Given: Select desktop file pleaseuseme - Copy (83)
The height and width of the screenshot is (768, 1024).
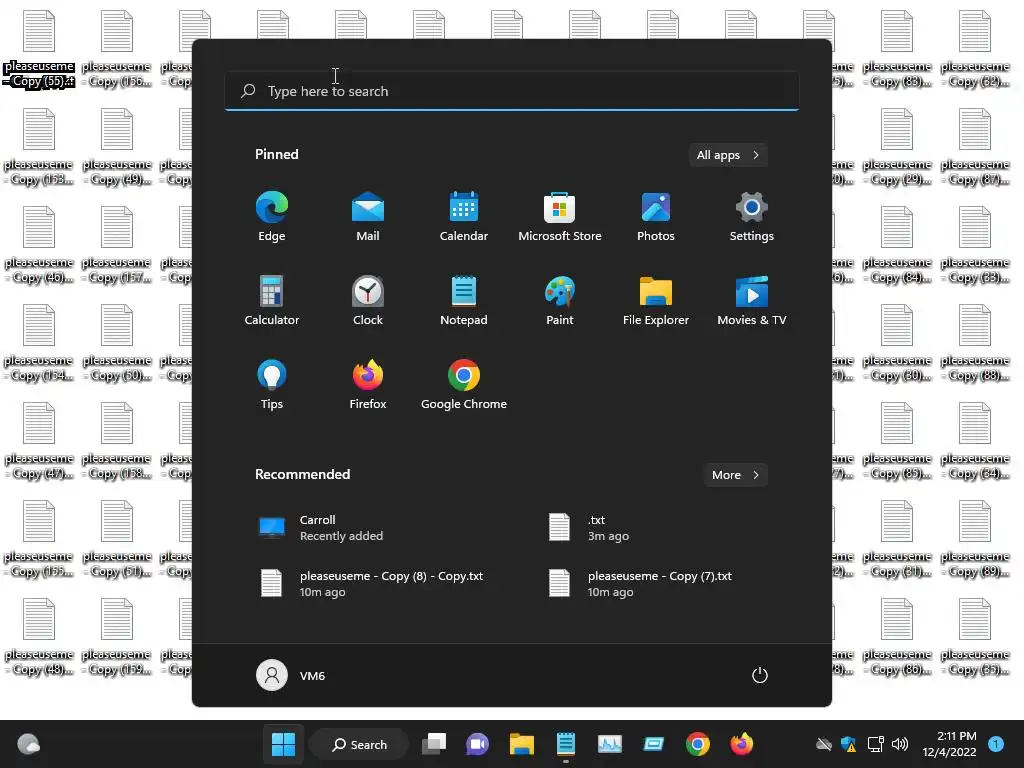Looking at the screenshot, I should [897, 50].
